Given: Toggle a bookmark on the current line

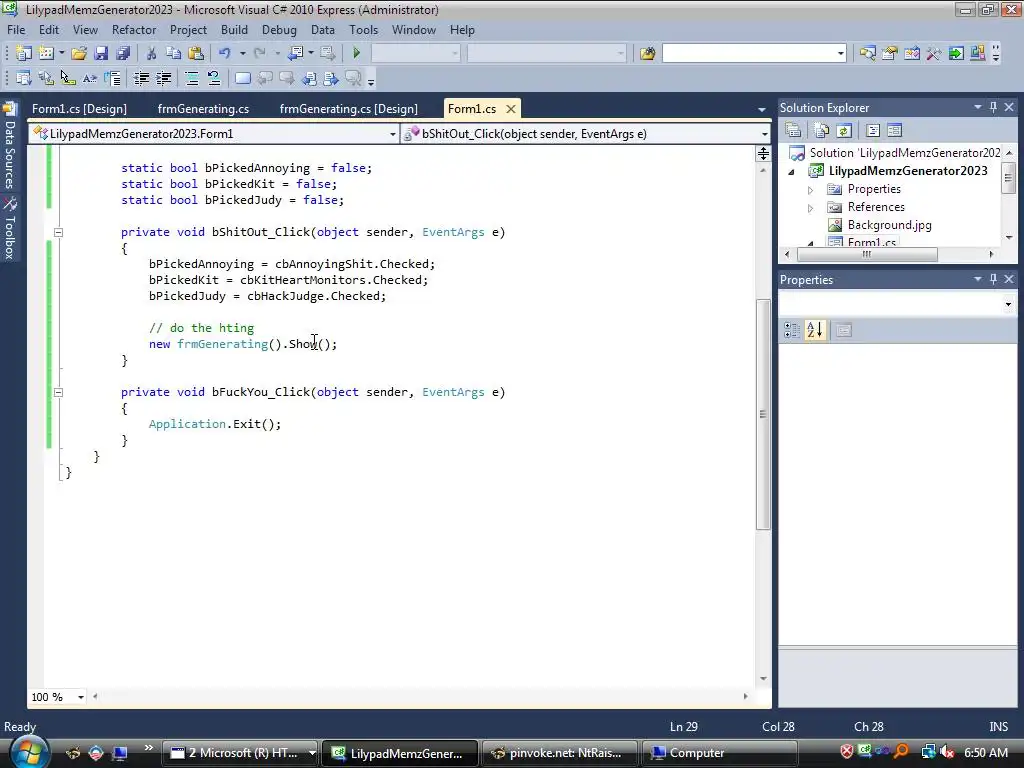Looking at the screenshot, I should click(x=242, y=78).
